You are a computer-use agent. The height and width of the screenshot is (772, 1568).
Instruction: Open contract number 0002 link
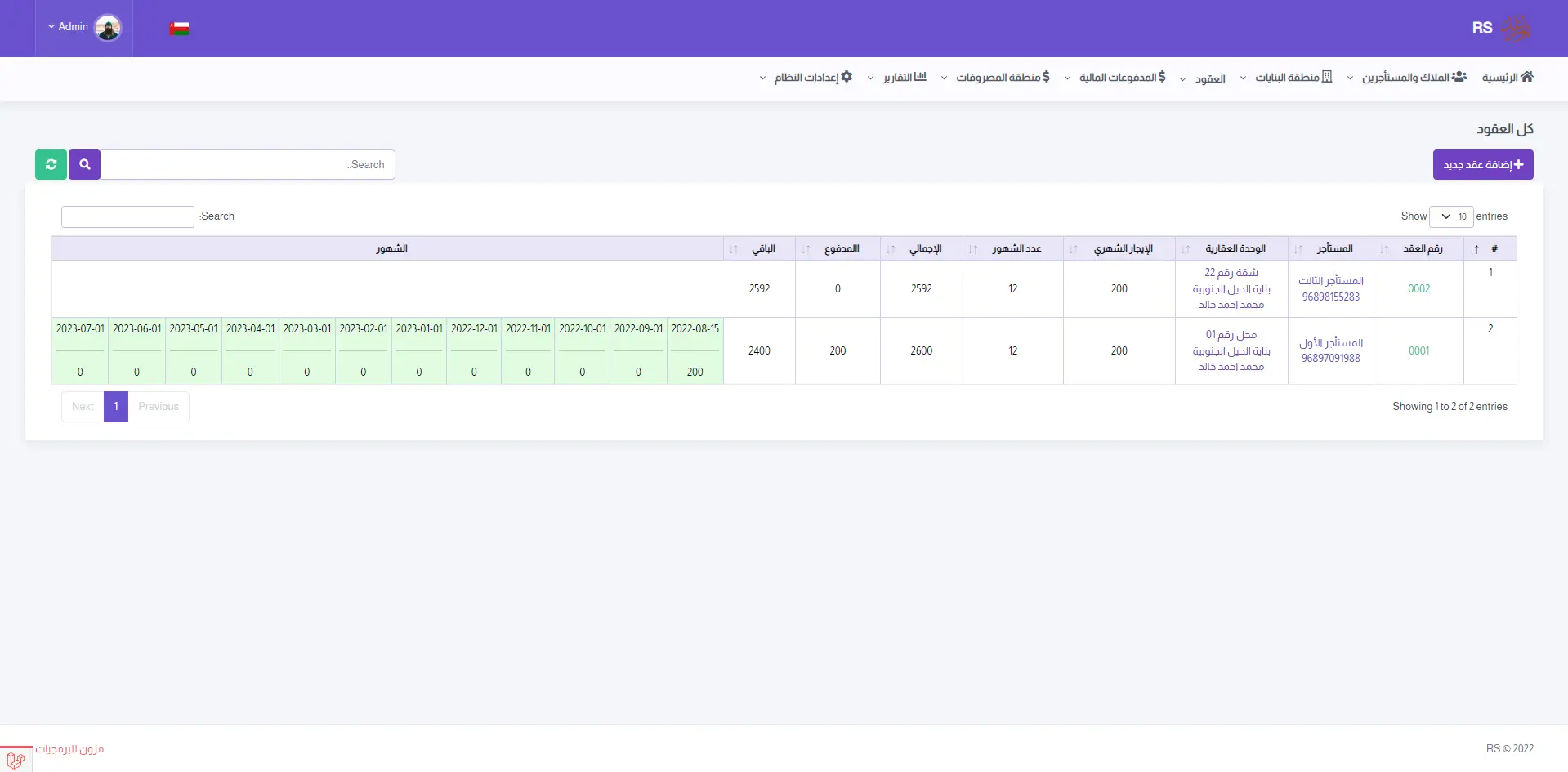tap(1418, 288)
